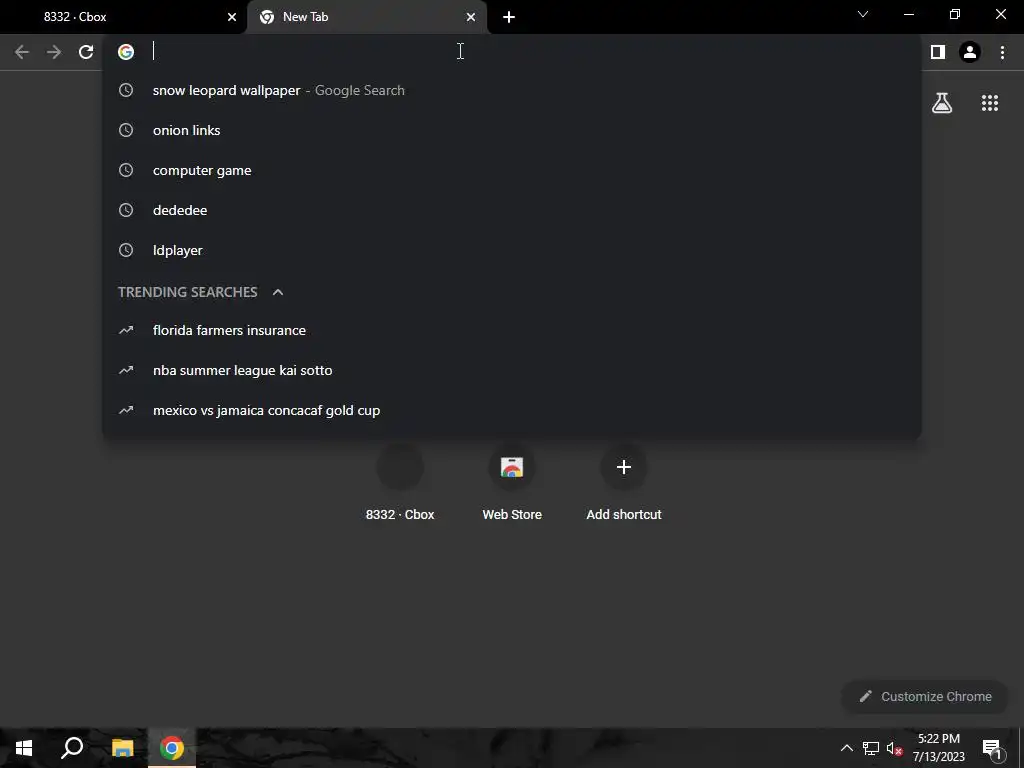The width and height of the screenshot is (1024, 768).
Task: Open File Explorer from taskbar
Action: coord(122,748)
